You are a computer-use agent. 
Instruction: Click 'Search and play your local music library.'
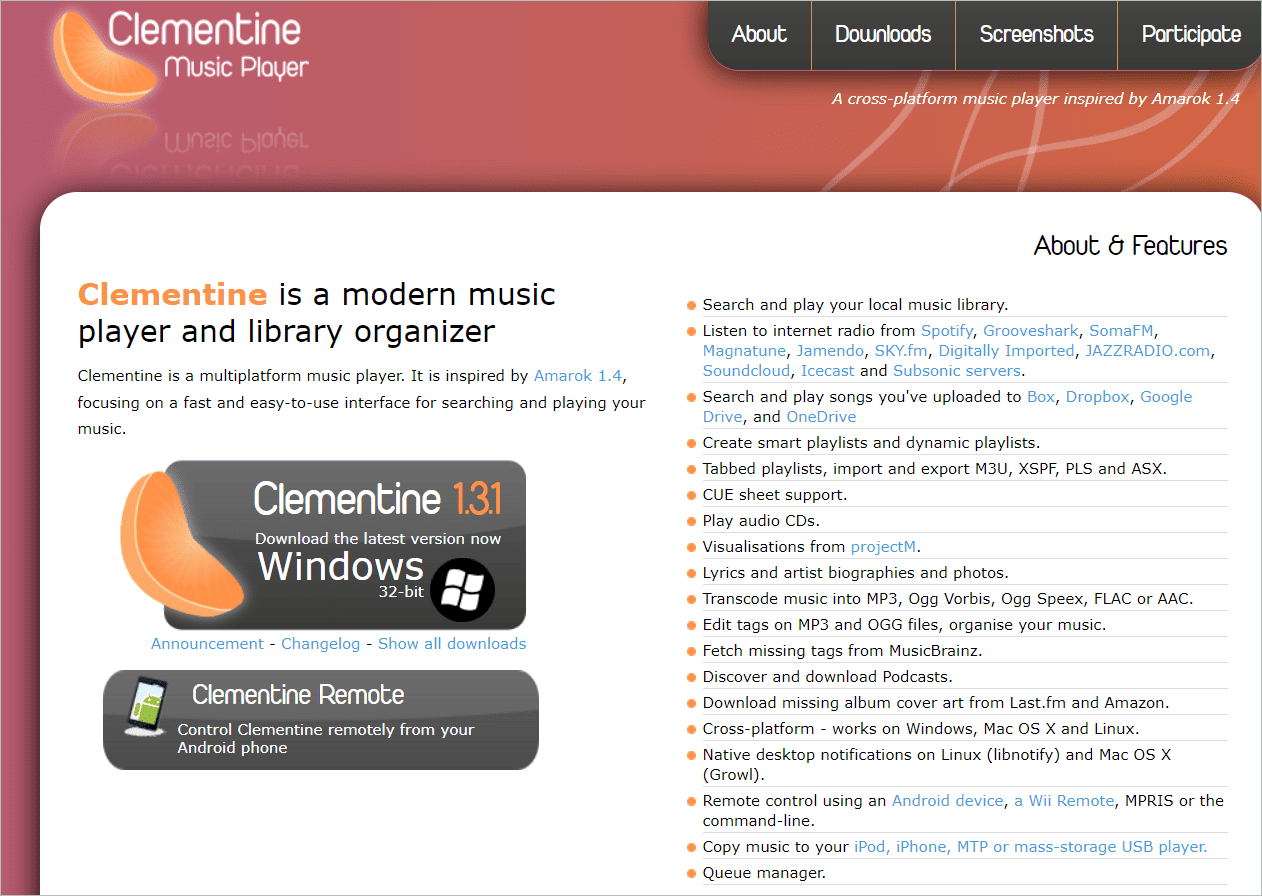pos(855,305)
